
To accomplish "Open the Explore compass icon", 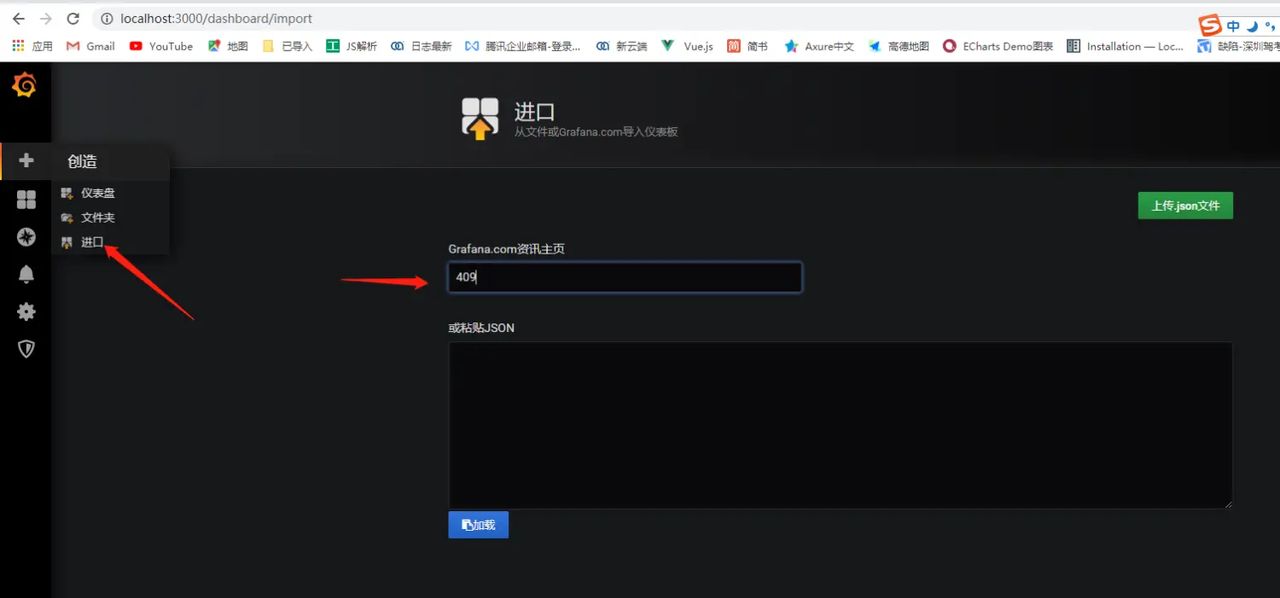I will coord(25,237).
